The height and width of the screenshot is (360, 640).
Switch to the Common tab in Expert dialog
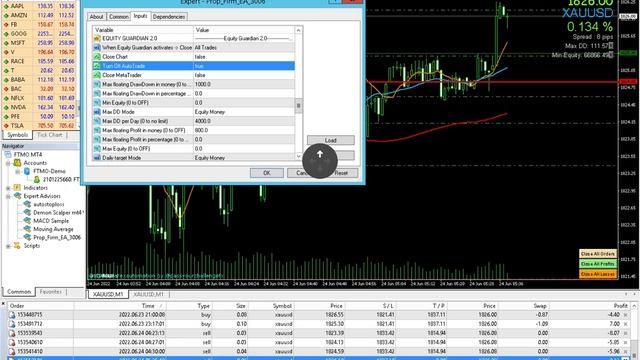tap(119, 17)
